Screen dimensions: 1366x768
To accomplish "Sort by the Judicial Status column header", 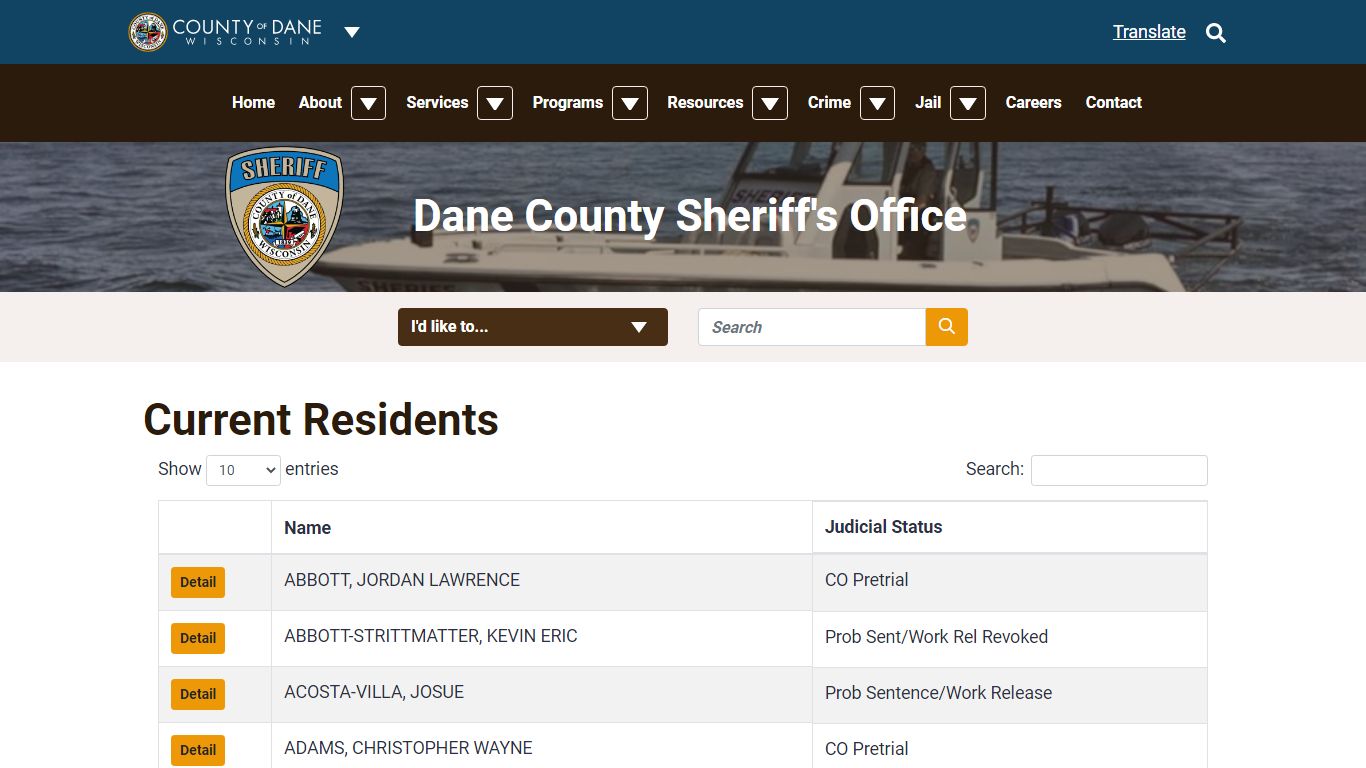I will (1010, 527).
